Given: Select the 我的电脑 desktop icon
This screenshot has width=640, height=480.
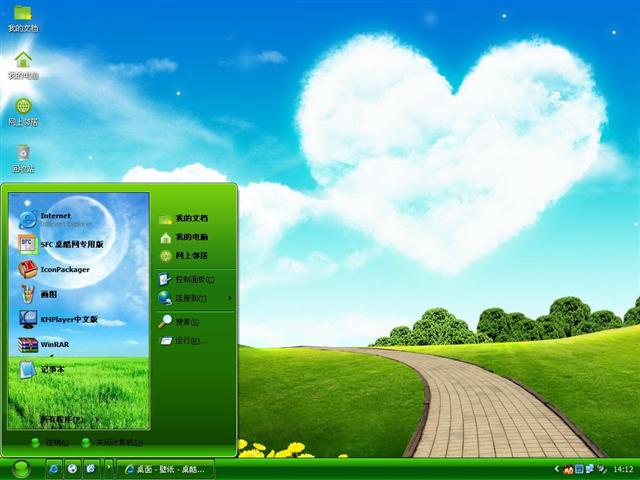Looking at the screenshot, I should [23, 65].
